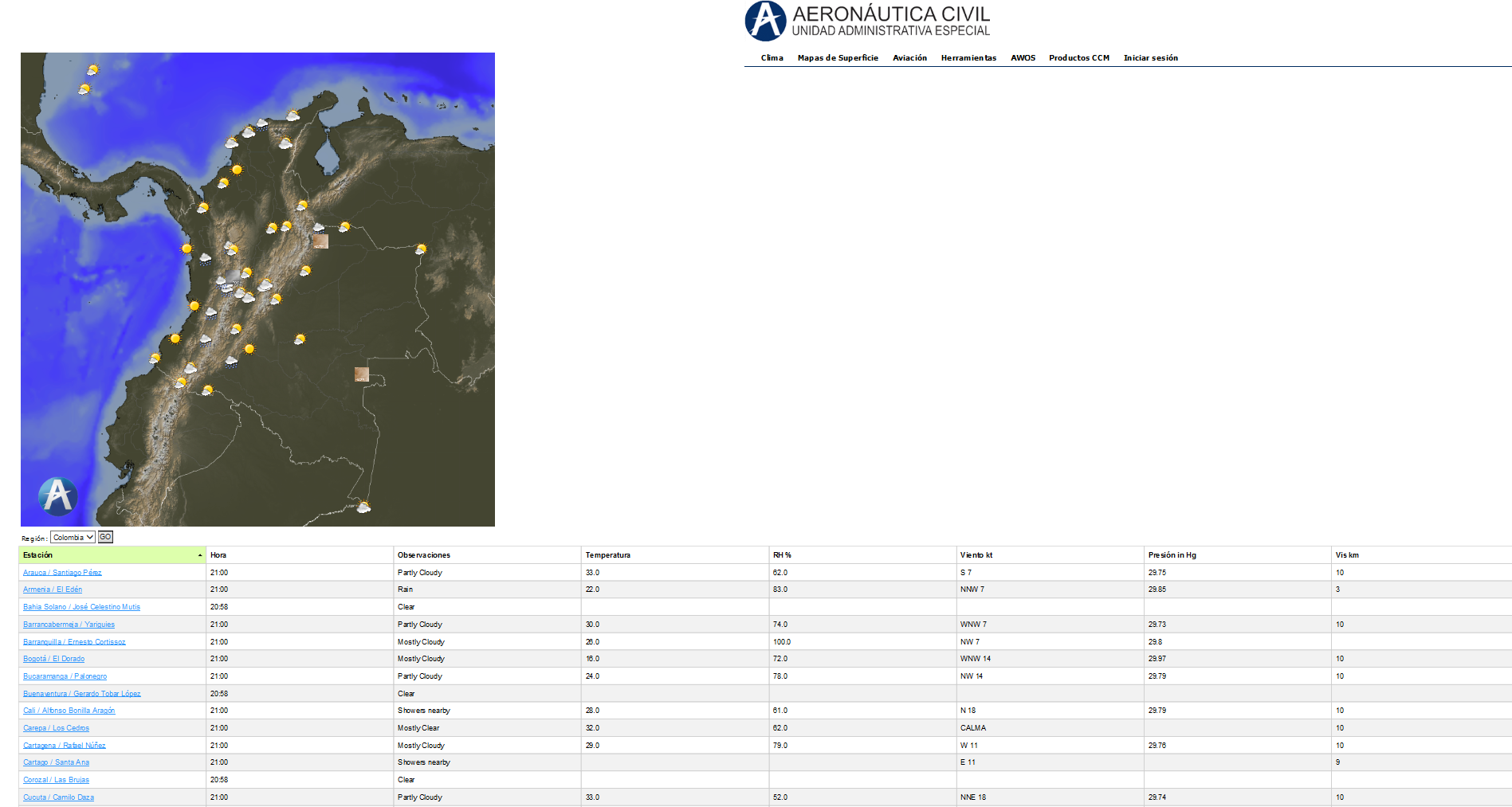Open the Armenia / El Edén station link
Viewport: 1512px width, 807px height.
click(x=53, y=590)
